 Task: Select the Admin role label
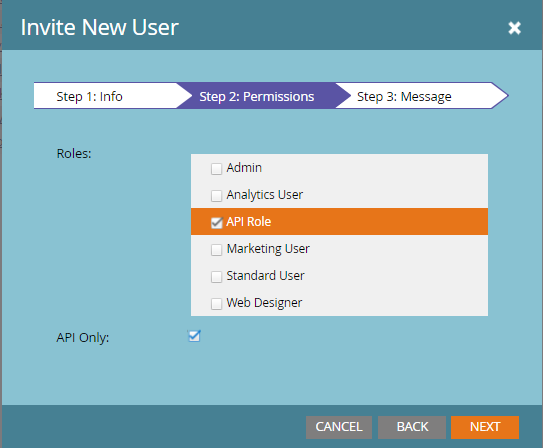point(244,168)
